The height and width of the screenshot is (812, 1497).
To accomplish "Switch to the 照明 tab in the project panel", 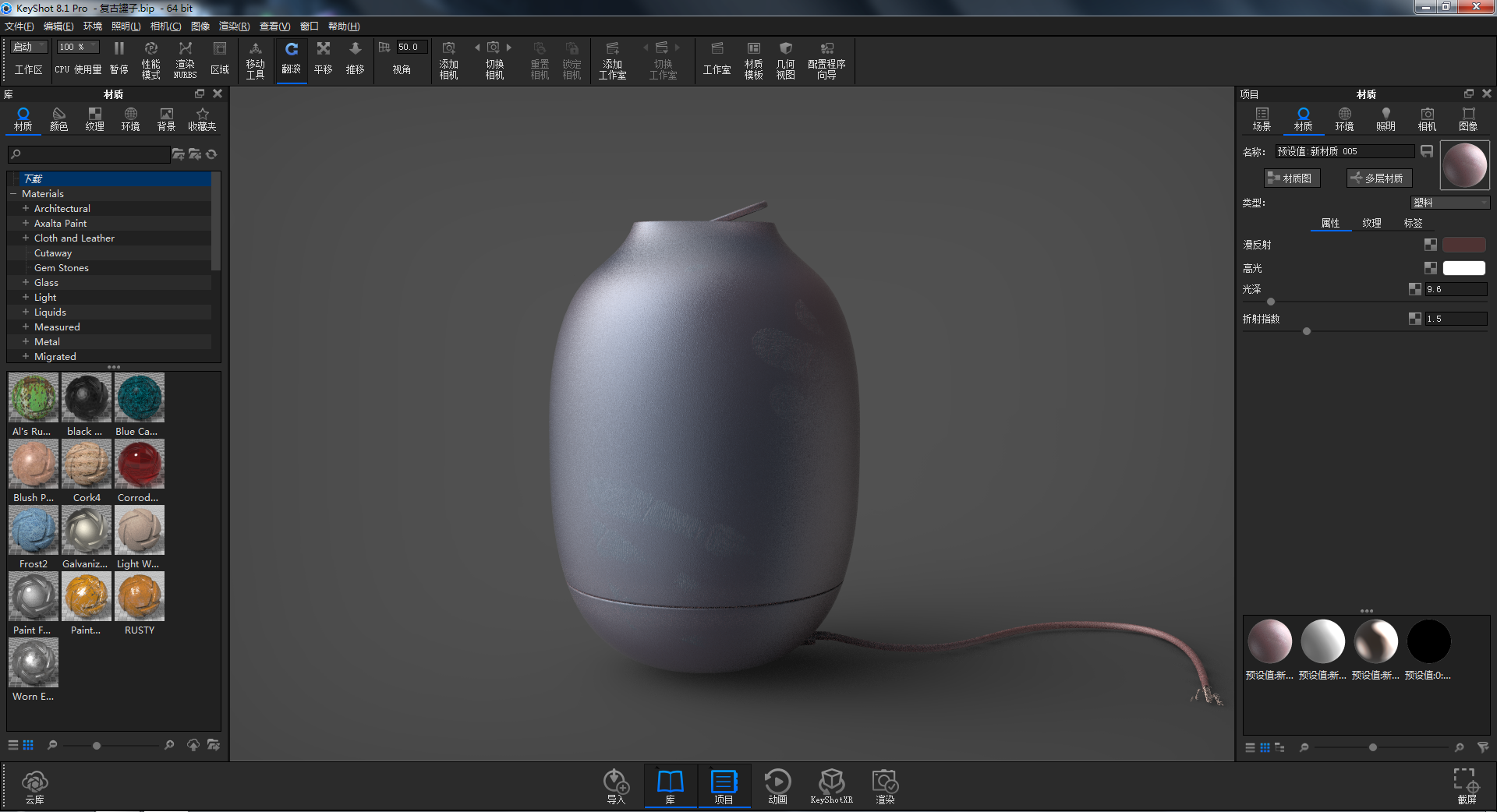I will point(1386,118).
